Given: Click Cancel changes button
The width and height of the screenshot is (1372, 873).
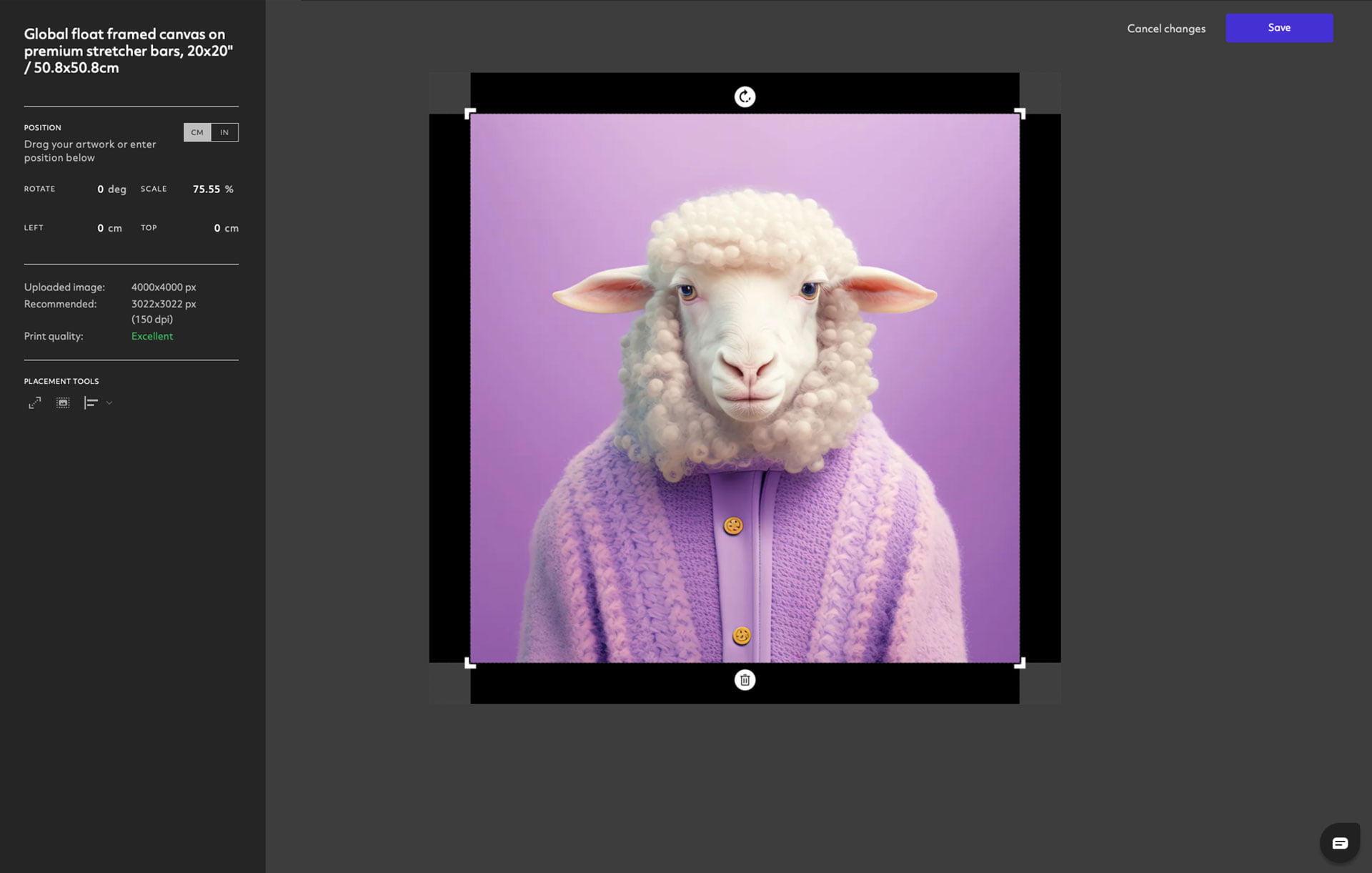Looking at the screenshot, I should coord(1166,28).
